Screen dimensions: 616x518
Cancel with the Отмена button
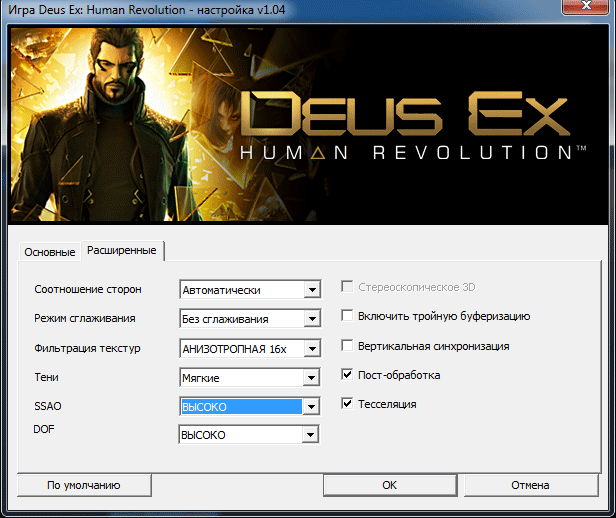(531, 485)
